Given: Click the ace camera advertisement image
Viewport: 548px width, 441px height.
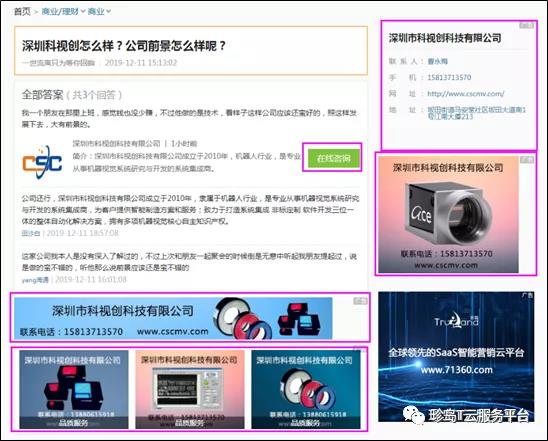Looking at the screenshot, I should [448, 215].
